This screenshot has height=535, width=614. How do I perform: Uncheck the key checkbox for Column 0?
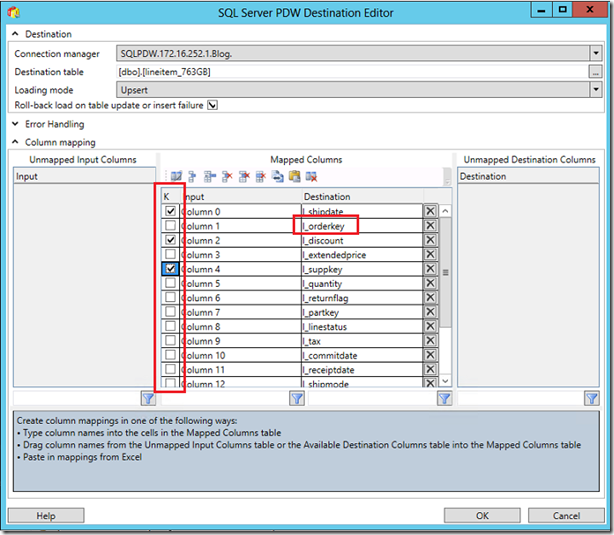170,212
